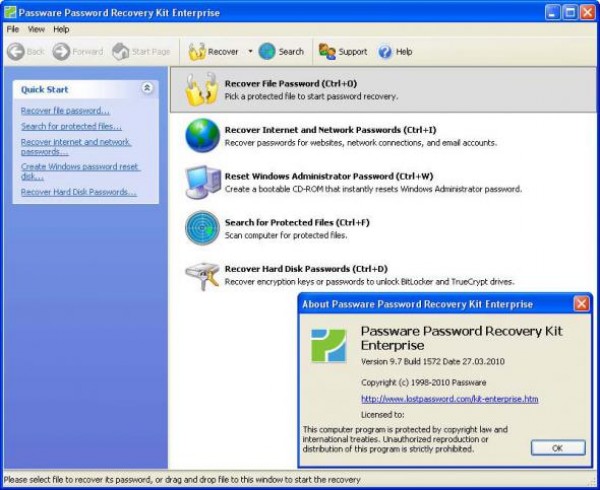
Task: Click the Quick Start panel header
Action: tap(85, 89)
